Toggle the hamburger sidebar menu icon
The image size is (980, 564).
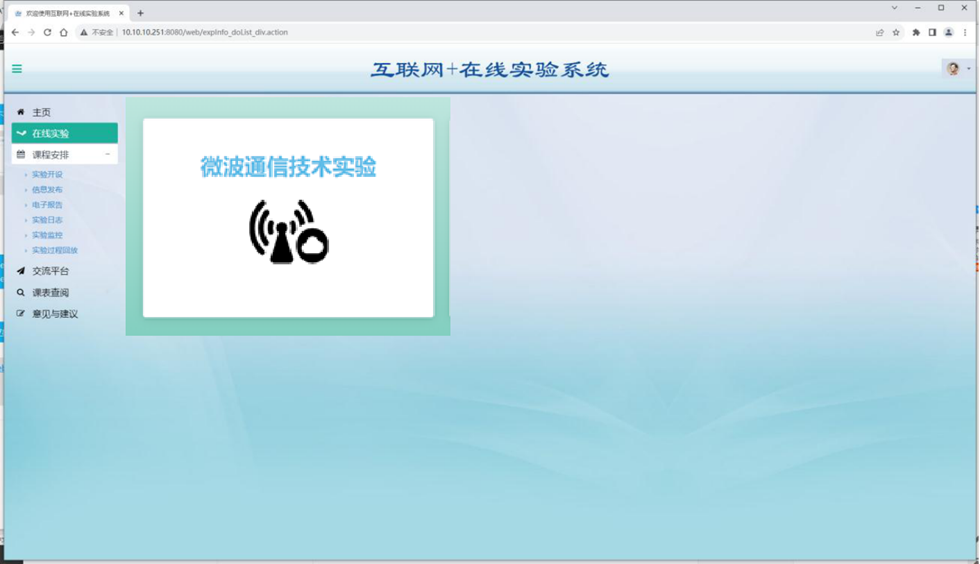(x=17, y=69)
